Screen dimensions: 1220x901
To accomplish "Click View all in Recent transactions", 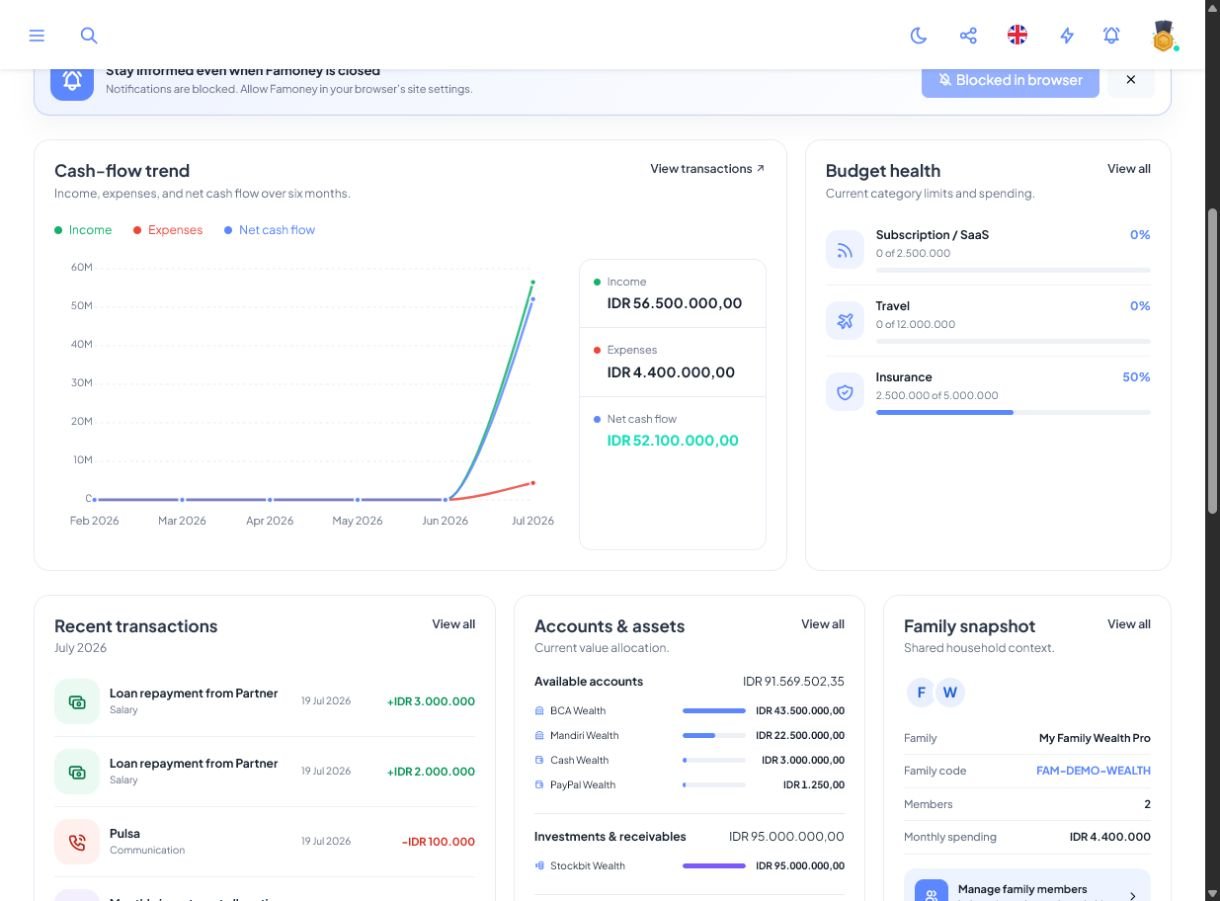I will 453,624.
